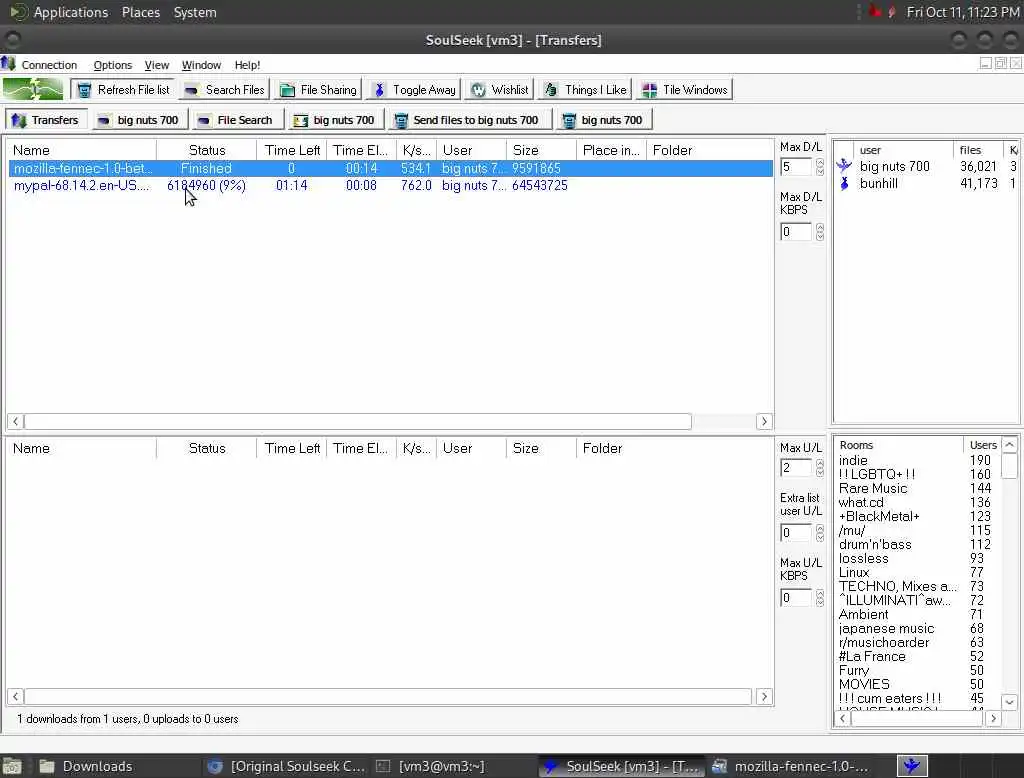
Task: Select the Rare Music room
Action: tap(872, 489)
